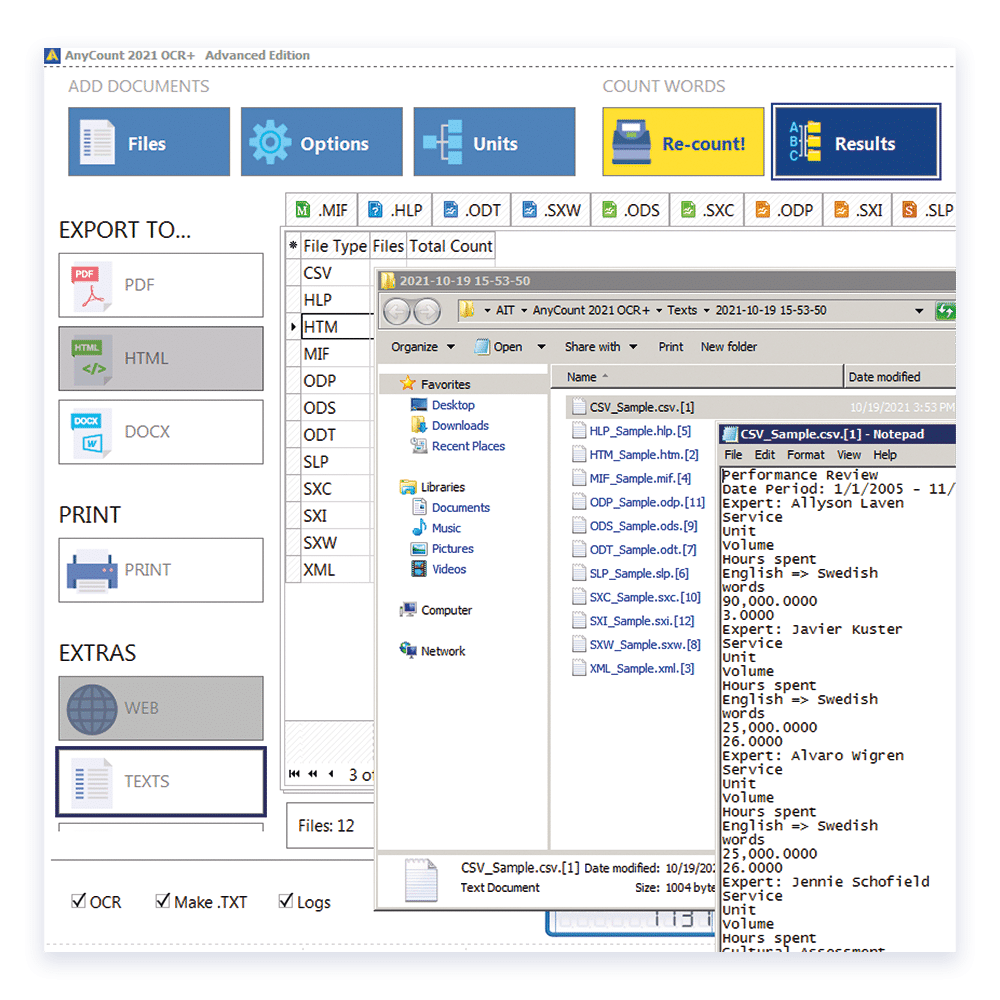Screen dimensions: 1000x1000
Task: Select XML_Sample.xml.[3] in the file list
Action: (641, 668)
